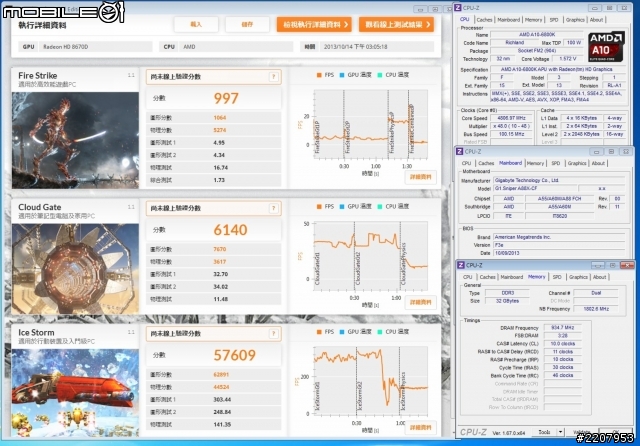Click the Cloud Gate score 6140
This screenshot has height=446, width=640.
pyautogui.click(x=230, y=230)
